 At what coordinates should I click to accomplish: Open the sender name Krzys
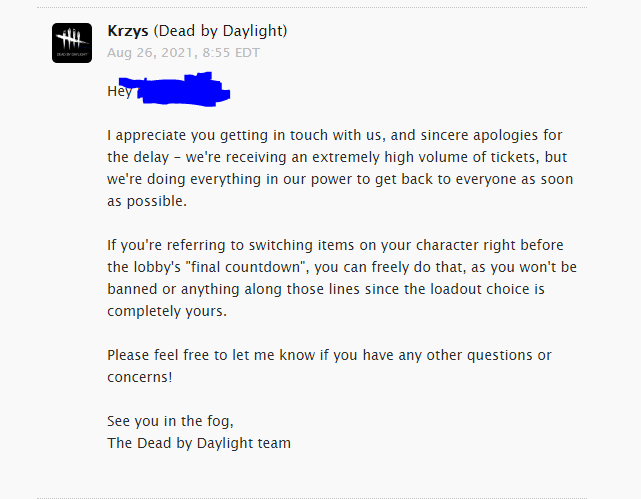click(128, 31)
